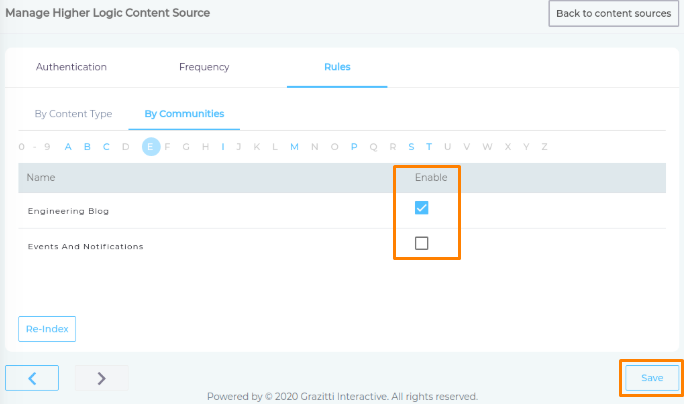684x406 pixels.
Task: Switch to By Content Type sub-tab
Action: (73, 114)
